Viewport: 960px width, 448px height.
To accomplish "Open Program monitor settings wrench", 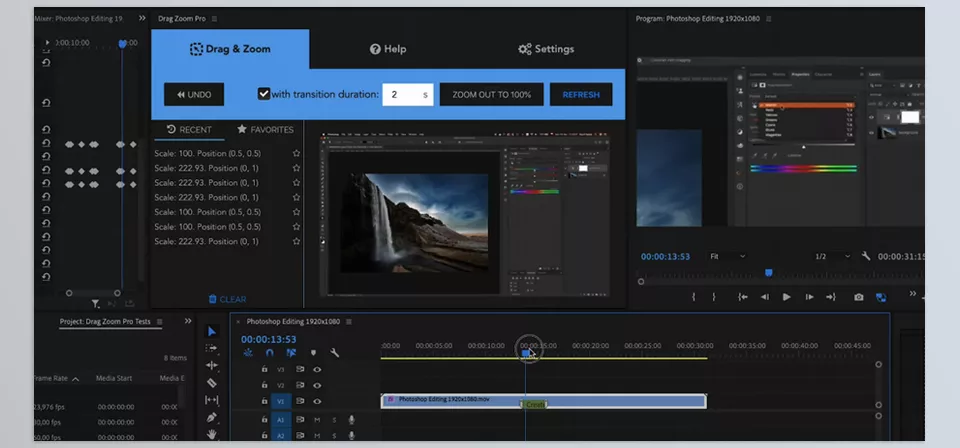I will (x=866, y=256).
